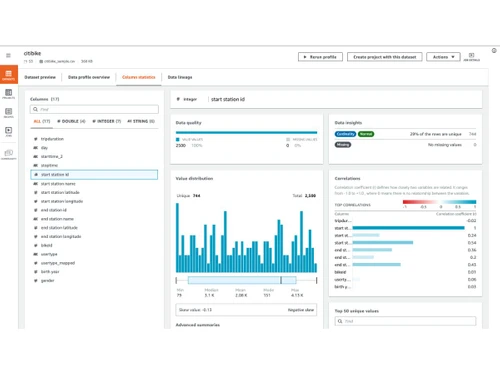
Task: Click the correlation bar with value 0.54
Action: 383,243
